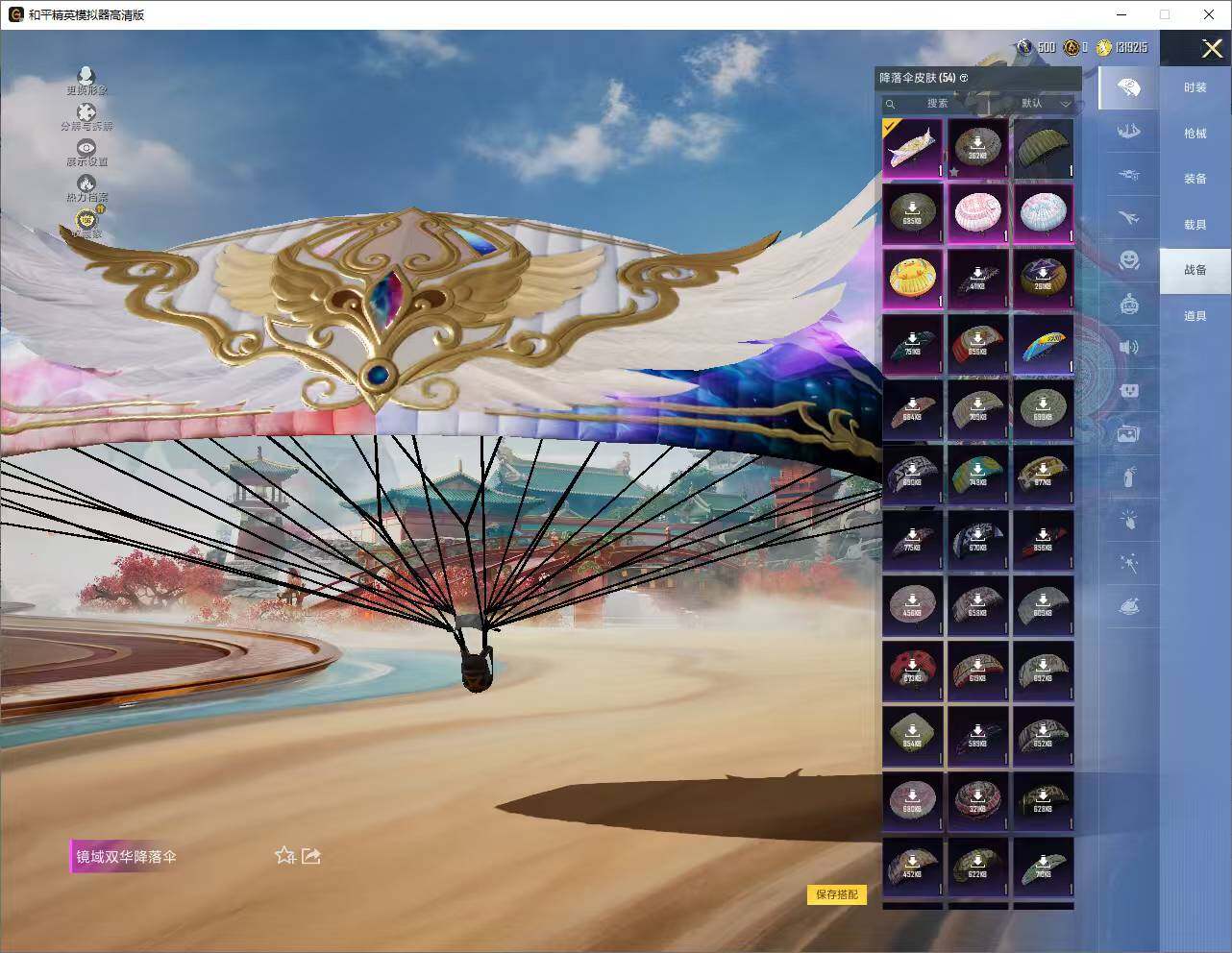Switch to the 时装 tab
1232x953 pixels.
(x=1195, y=87)
